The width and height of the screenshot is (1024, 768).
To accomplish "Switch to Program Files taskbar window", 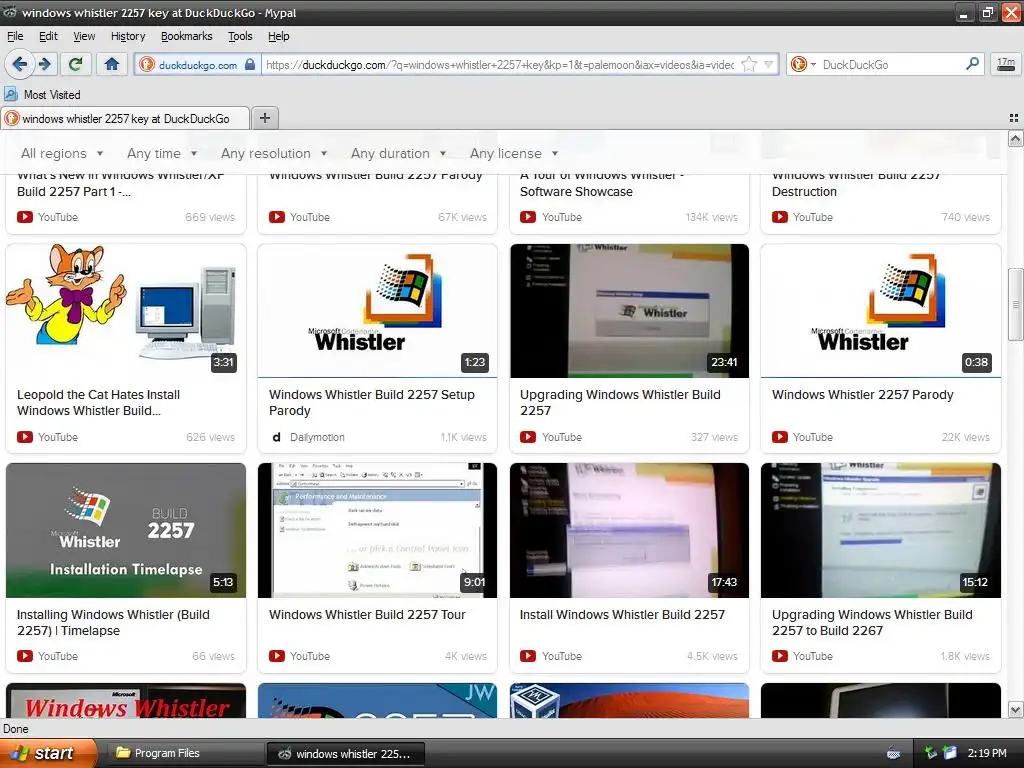I will coord(184,753).
